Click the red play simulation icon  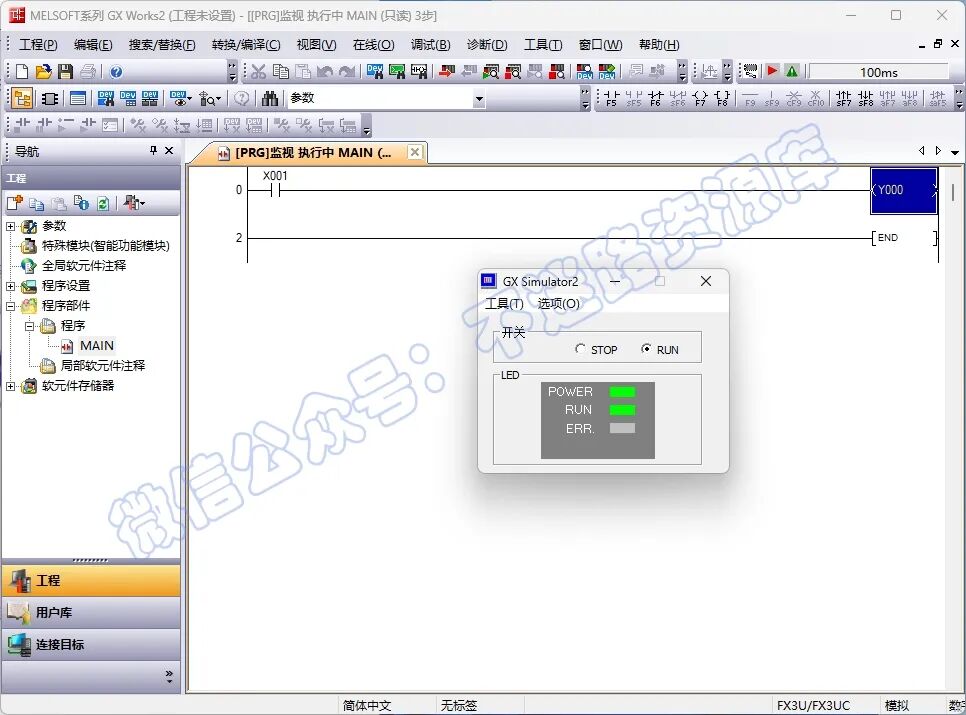(772, 71)
